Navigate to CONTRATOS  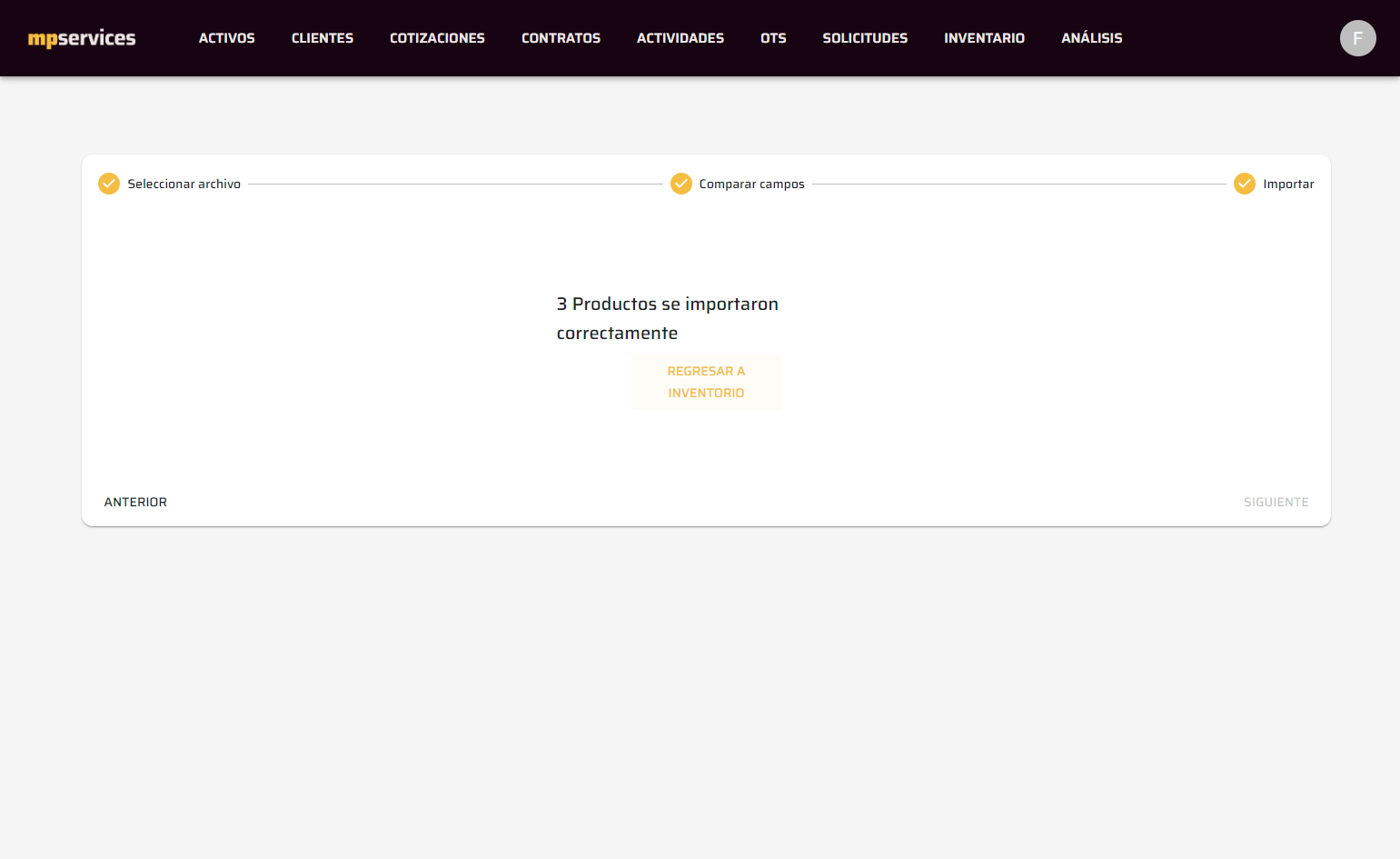click(x=561, y=38)
